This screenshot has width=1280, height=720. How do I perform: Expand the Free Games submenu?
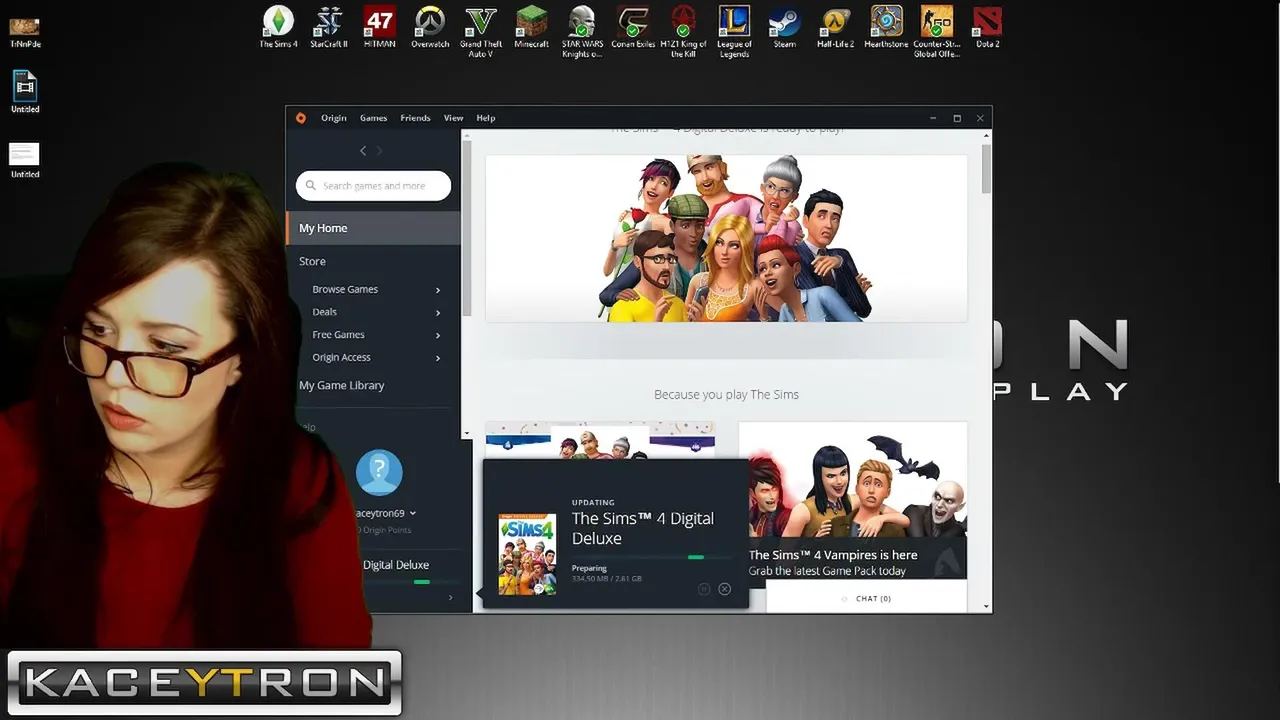438,336
